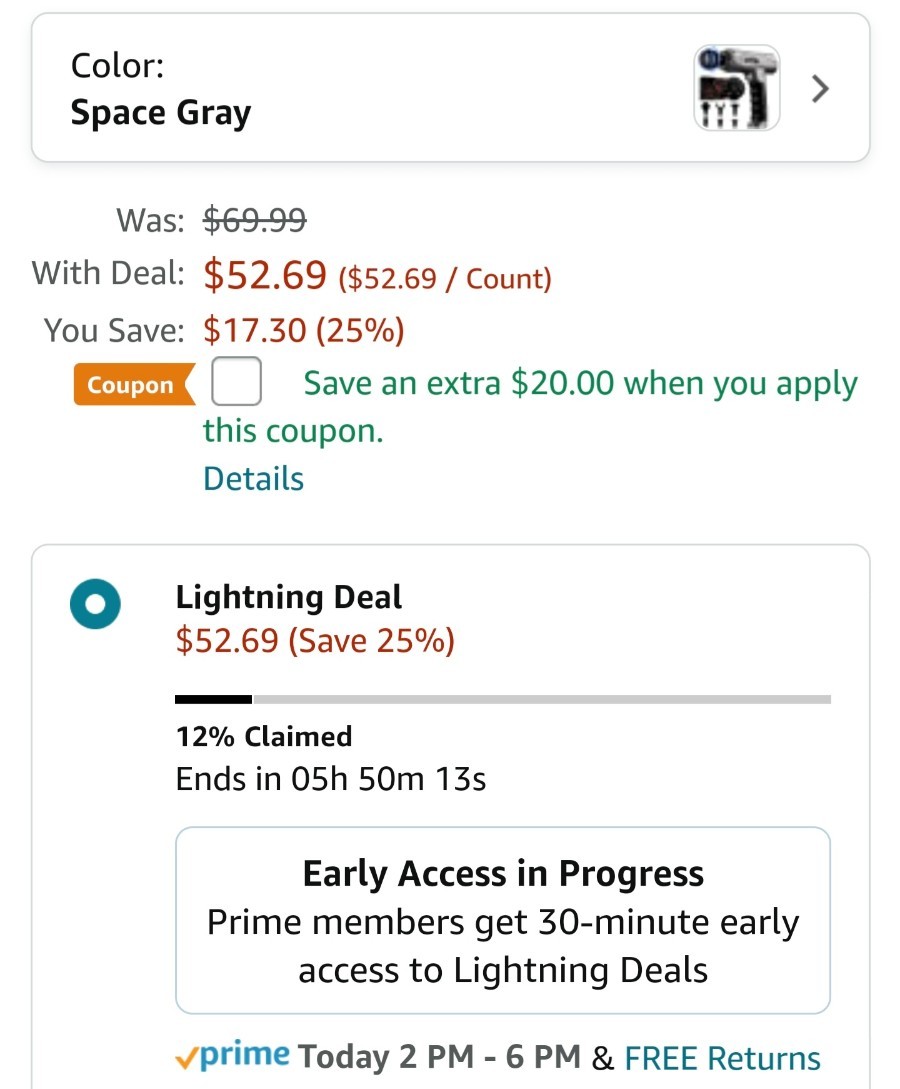Click the Ends in countdown timer
900x1089 pixels.
click(331, 779)
